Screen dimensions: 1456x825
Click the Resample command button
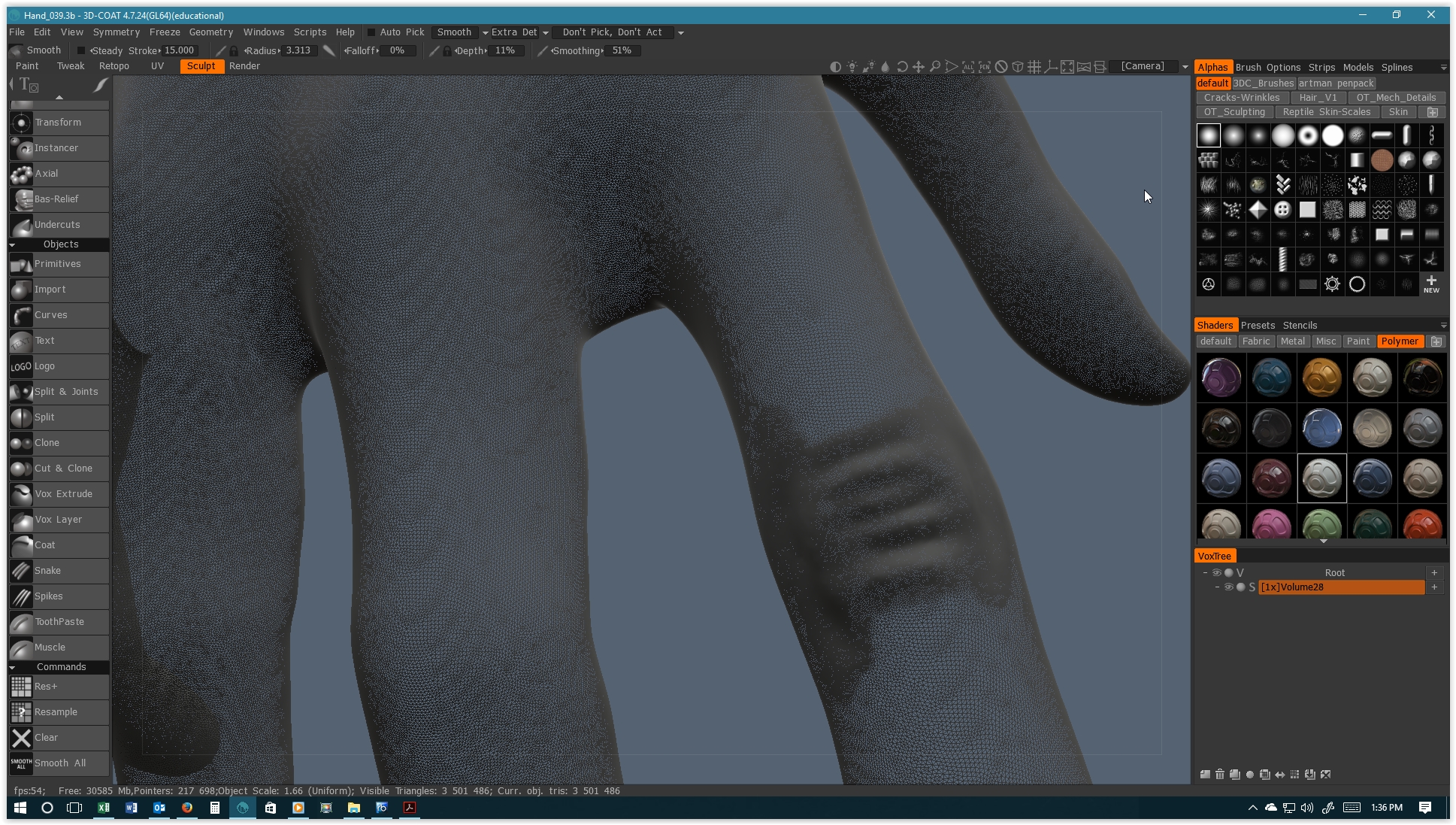[x=56, y=711]
